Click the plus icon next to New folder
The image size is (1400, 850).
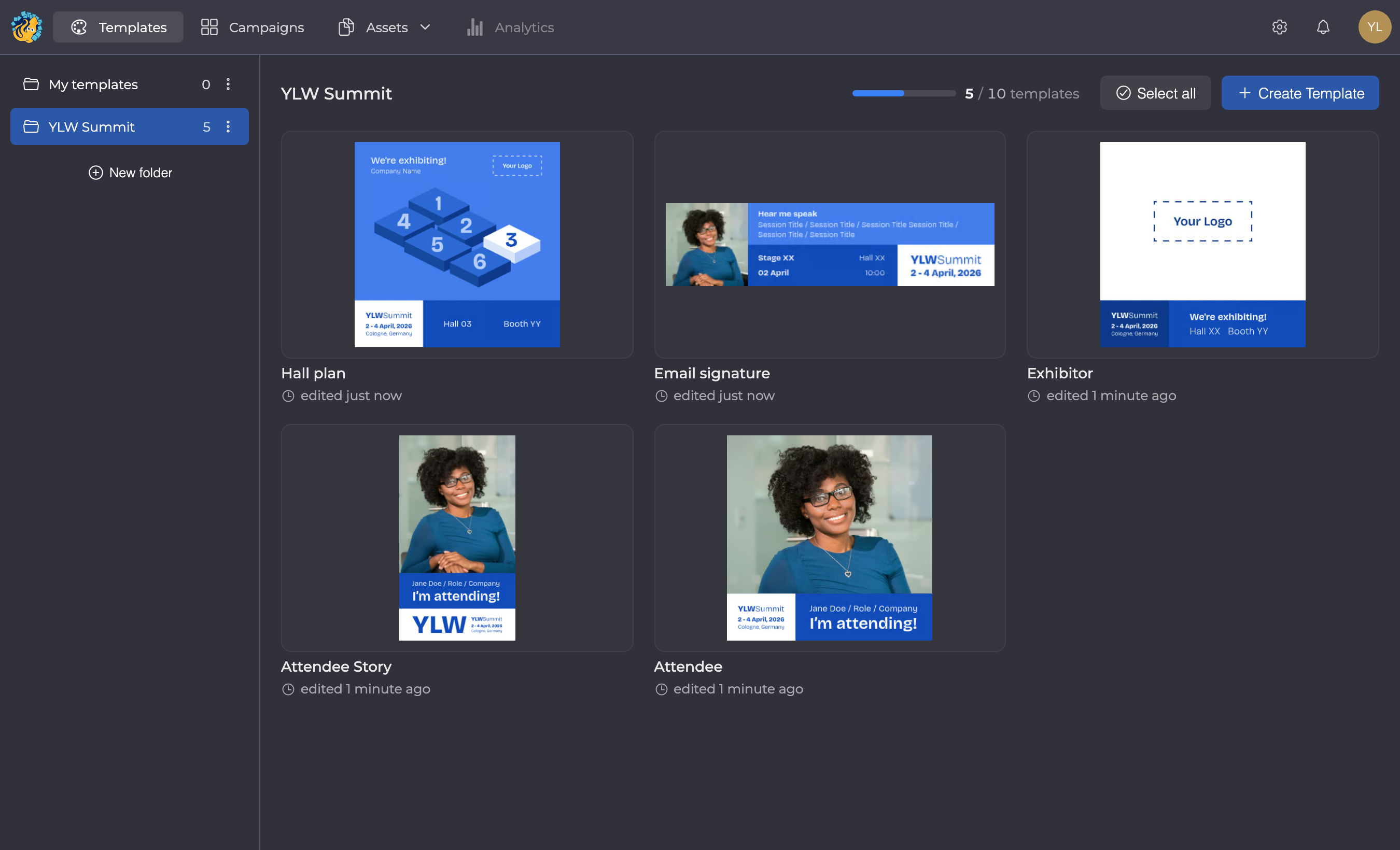95,173
